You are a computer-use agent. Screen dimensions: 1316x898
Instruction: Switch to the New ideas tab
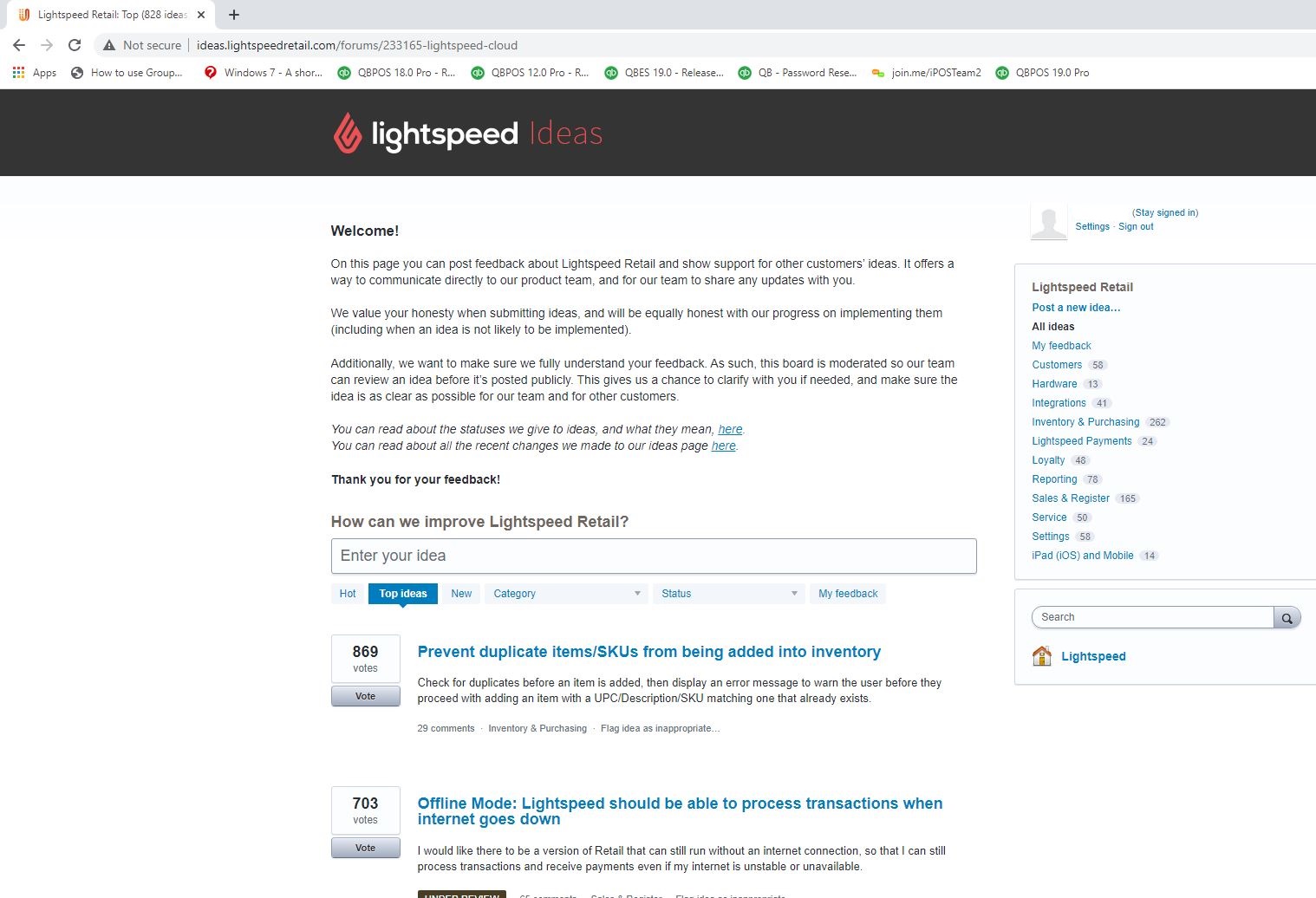coord(461,594)
